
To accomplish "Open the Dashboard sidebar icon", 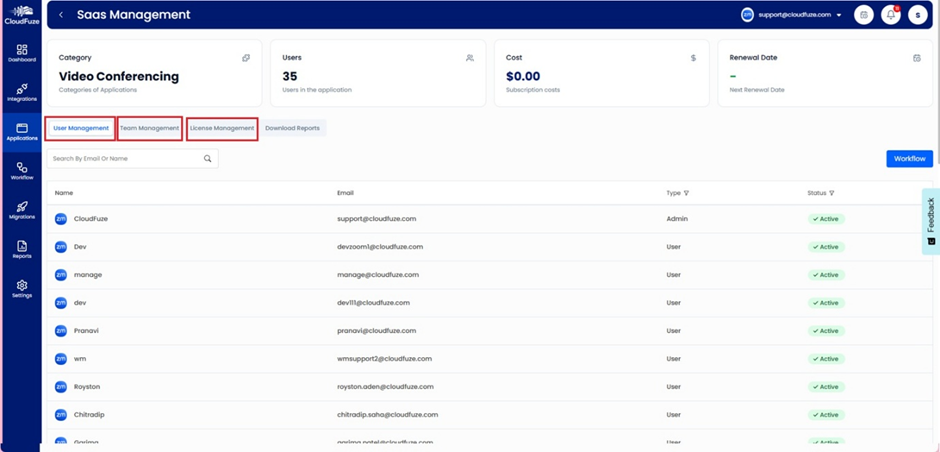I will point(21,52).
